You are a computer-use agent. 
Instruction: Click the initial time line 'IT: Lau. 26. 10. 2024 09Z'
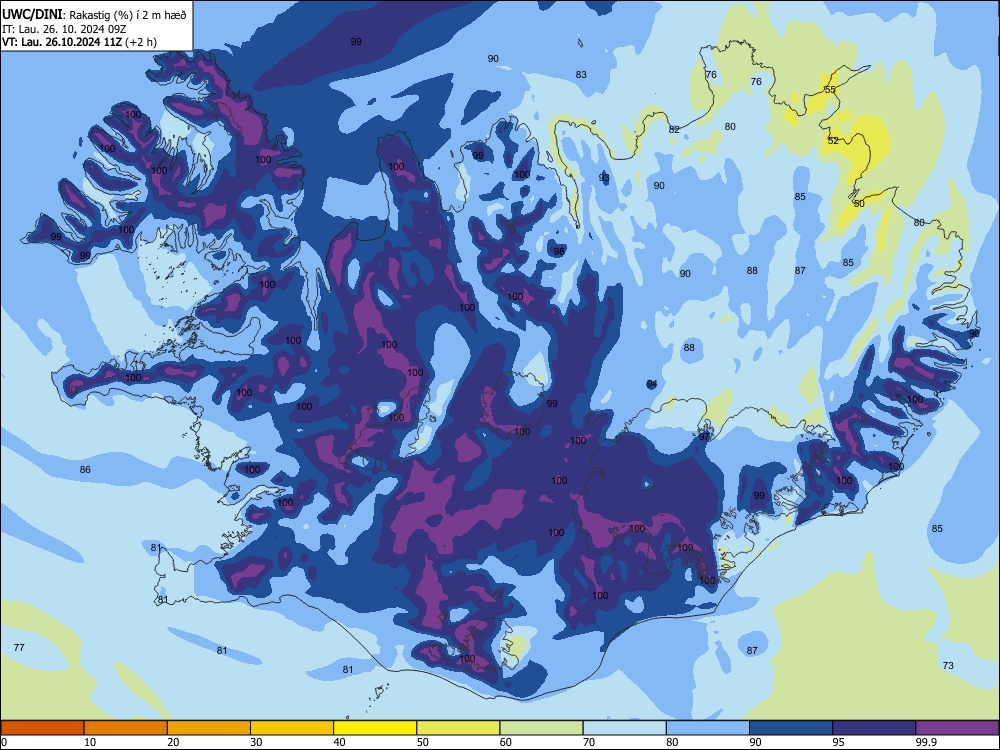tap(64, 29)
